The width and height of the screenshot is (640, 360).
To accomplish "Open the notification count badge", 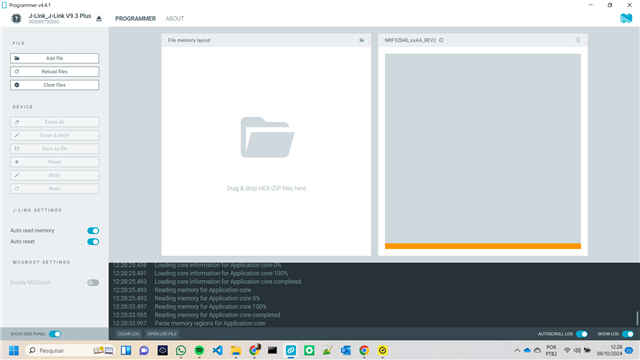I will (629, 350).
